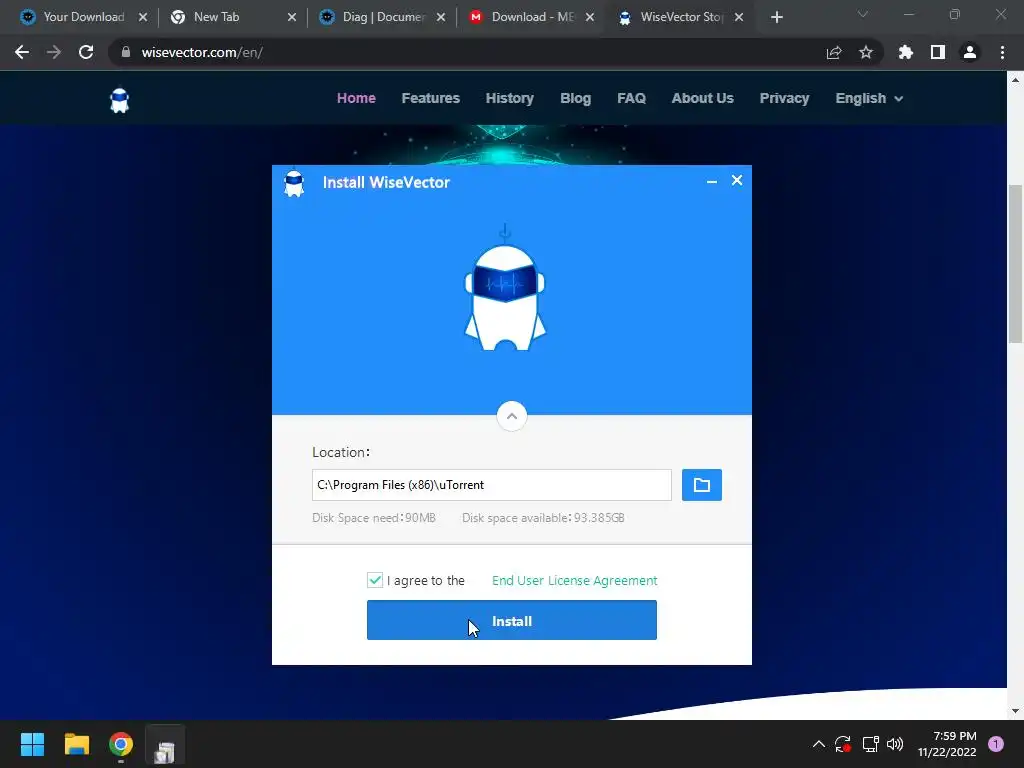Bookmark this page with star icon
The image size is (1024, 768).
point(865,52)
